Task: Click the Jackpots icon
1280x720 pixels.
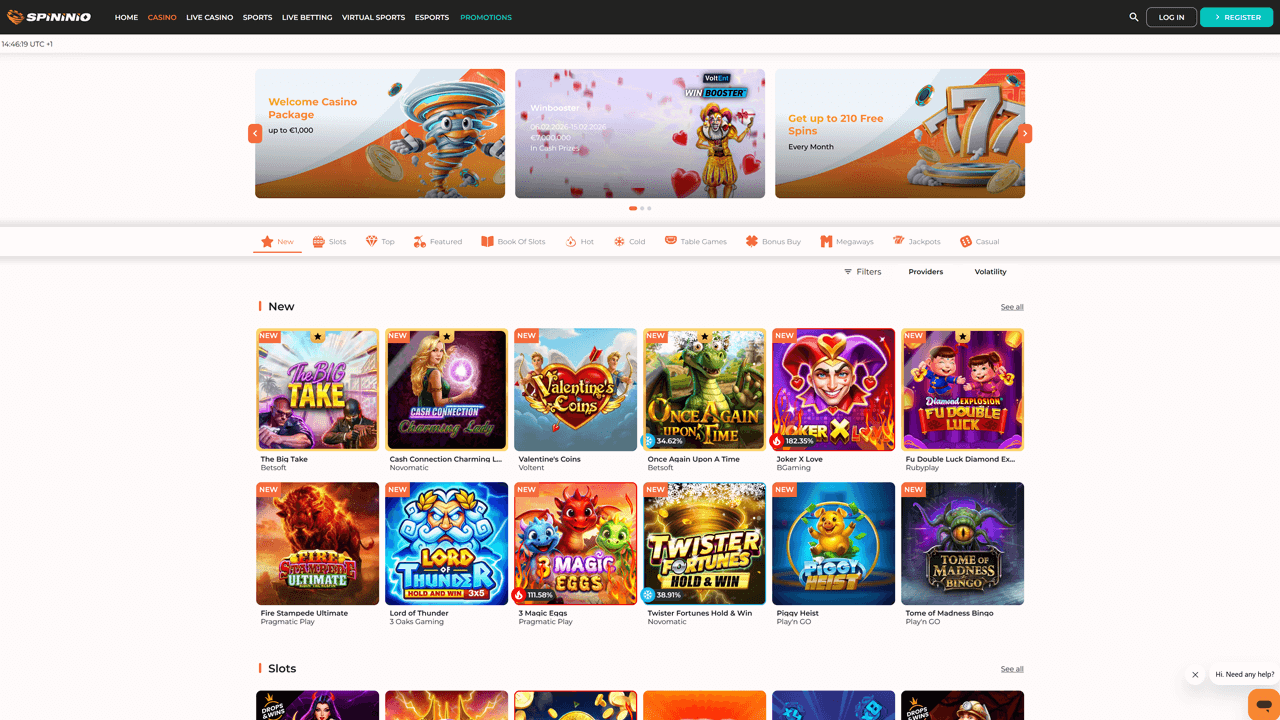Action: pos(899,241)
